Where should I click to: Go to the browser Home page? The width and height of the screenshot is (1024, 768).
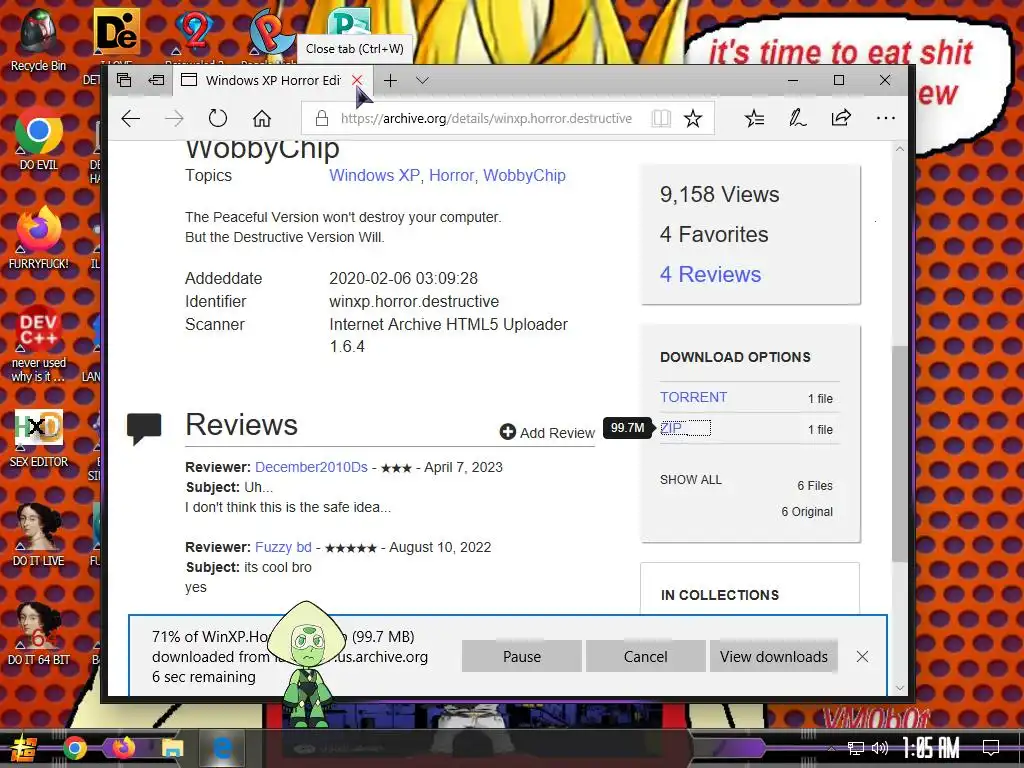[262, 118]
